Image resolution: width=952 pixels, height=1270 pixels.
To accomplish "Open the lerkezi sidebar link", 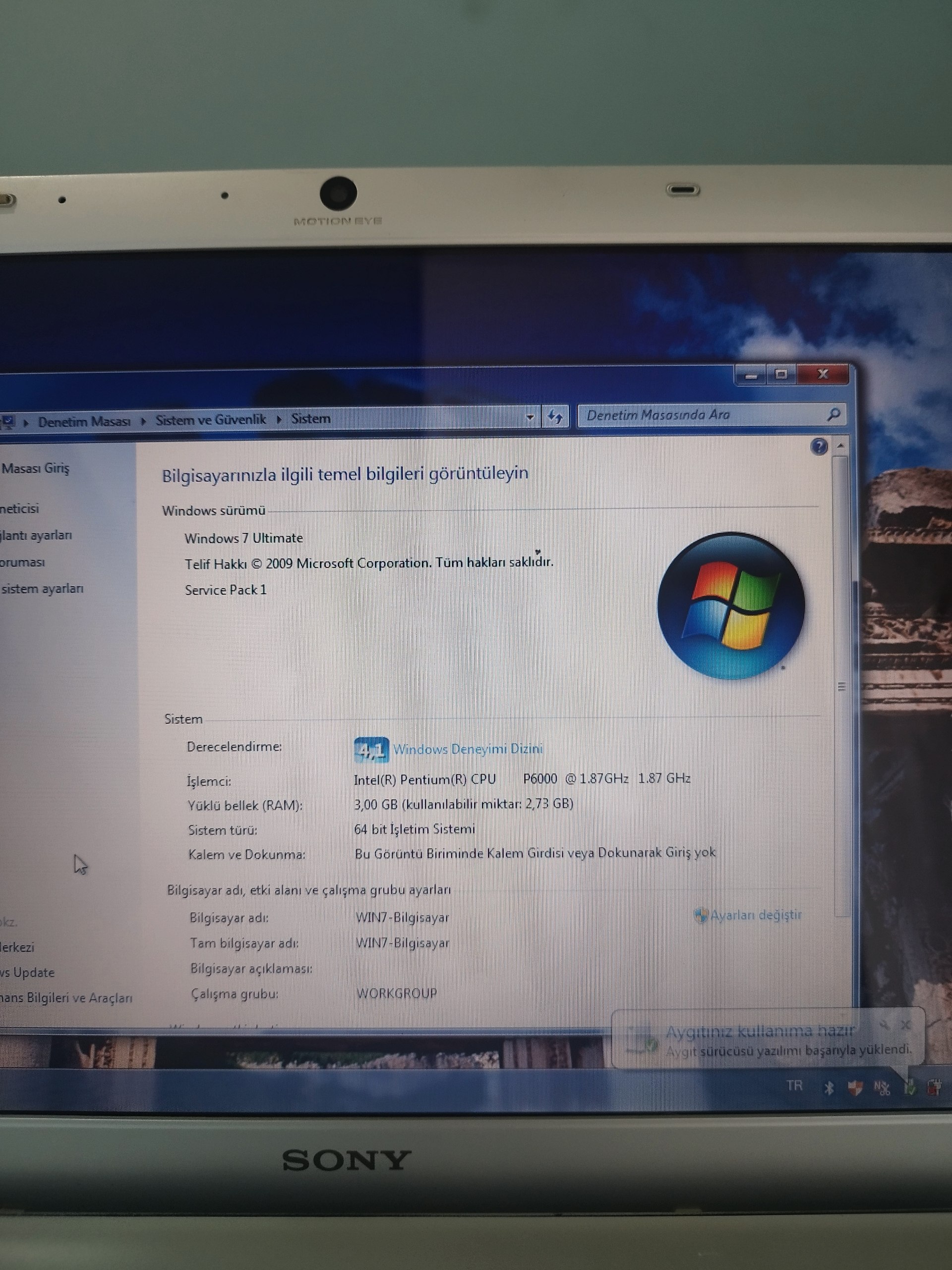I will 17,947.
